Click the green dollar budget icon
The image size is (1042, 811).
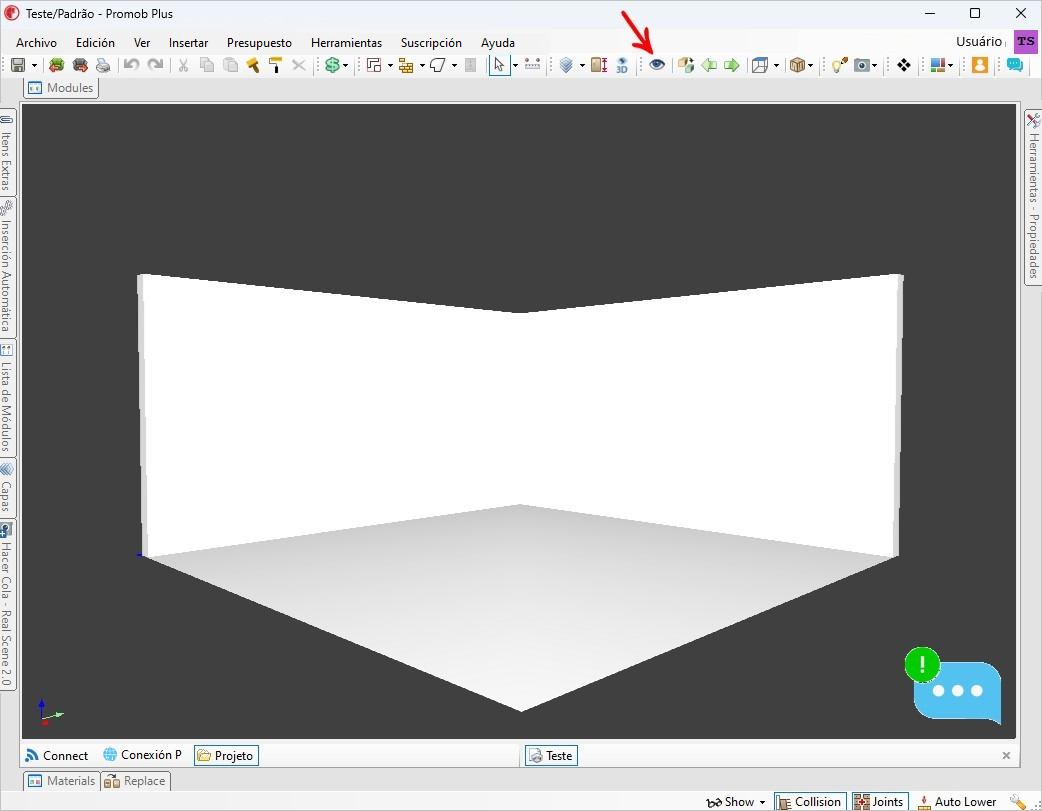(332, 65)
